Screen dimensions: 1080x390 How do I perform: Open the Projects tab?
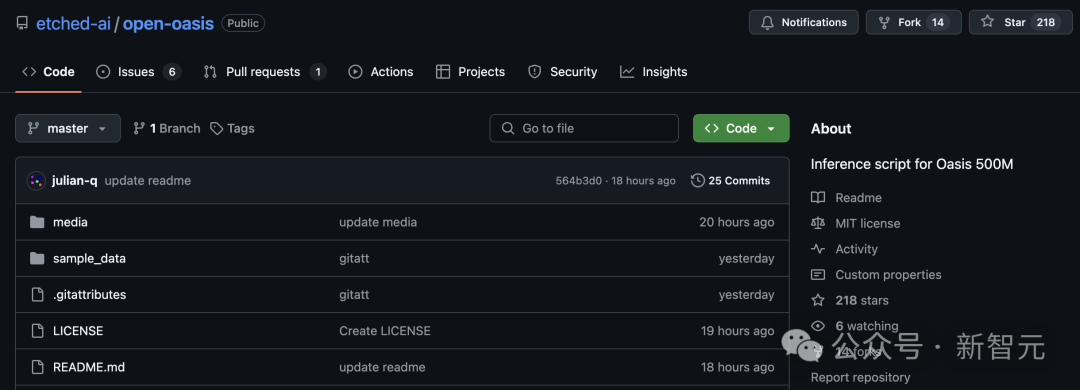coord(470,72)
